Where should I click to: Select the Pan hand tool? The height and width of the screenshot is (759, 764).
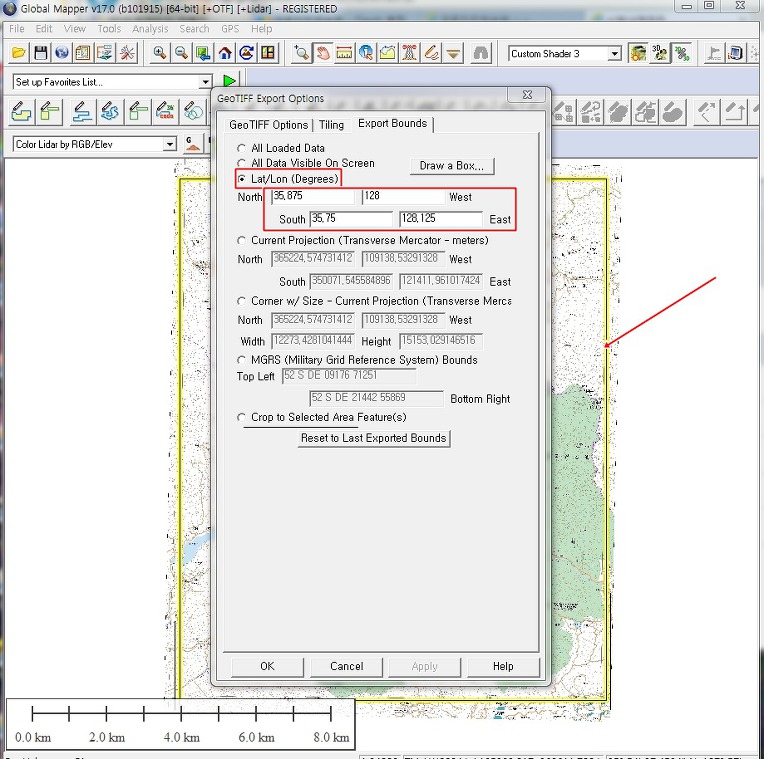(323, 53)
